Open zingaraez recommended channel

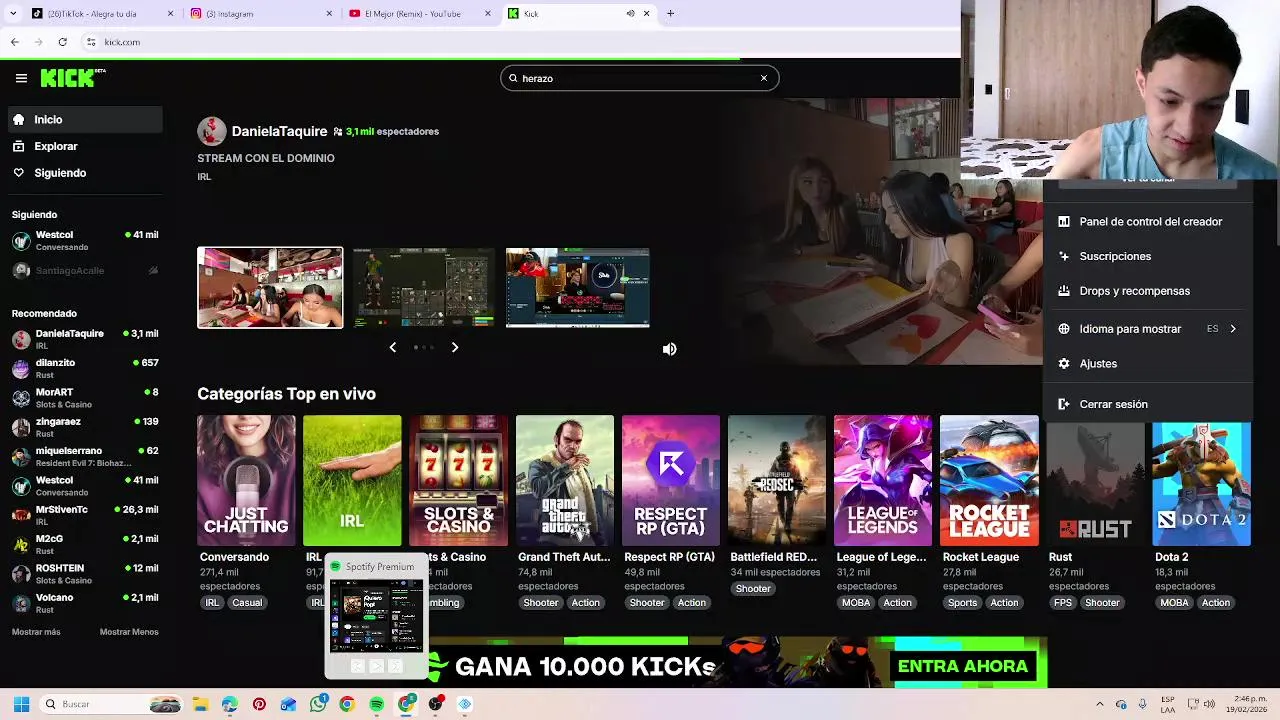(84, 427)
